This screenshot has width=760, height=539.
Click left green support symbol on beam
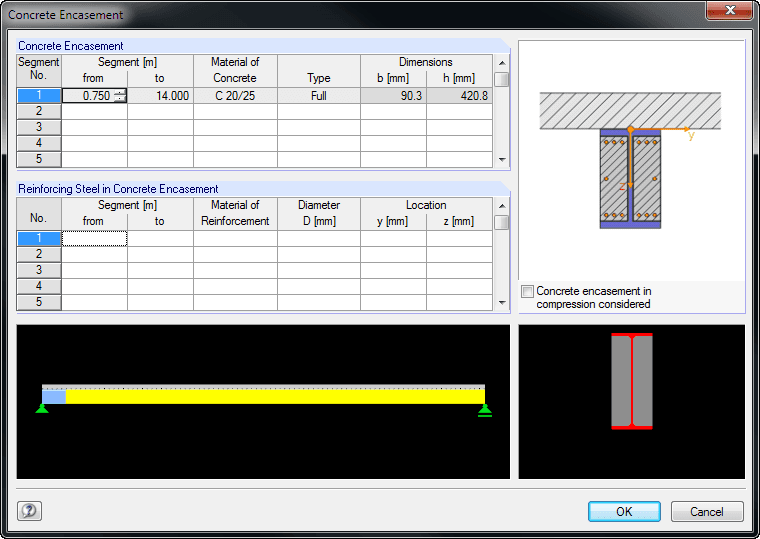[x=42, y=409]
